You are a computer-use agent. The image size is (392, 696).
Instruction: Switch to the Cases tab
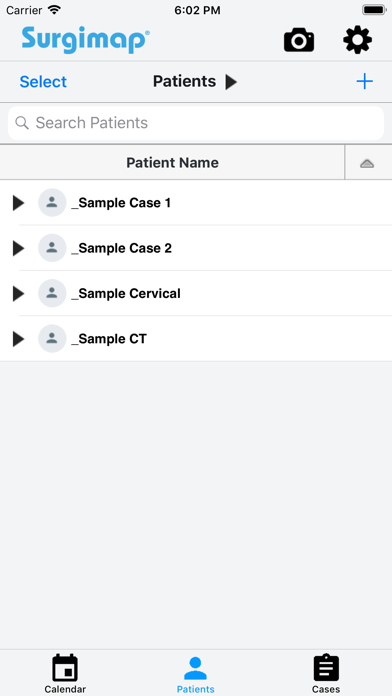tap(326, 673)
